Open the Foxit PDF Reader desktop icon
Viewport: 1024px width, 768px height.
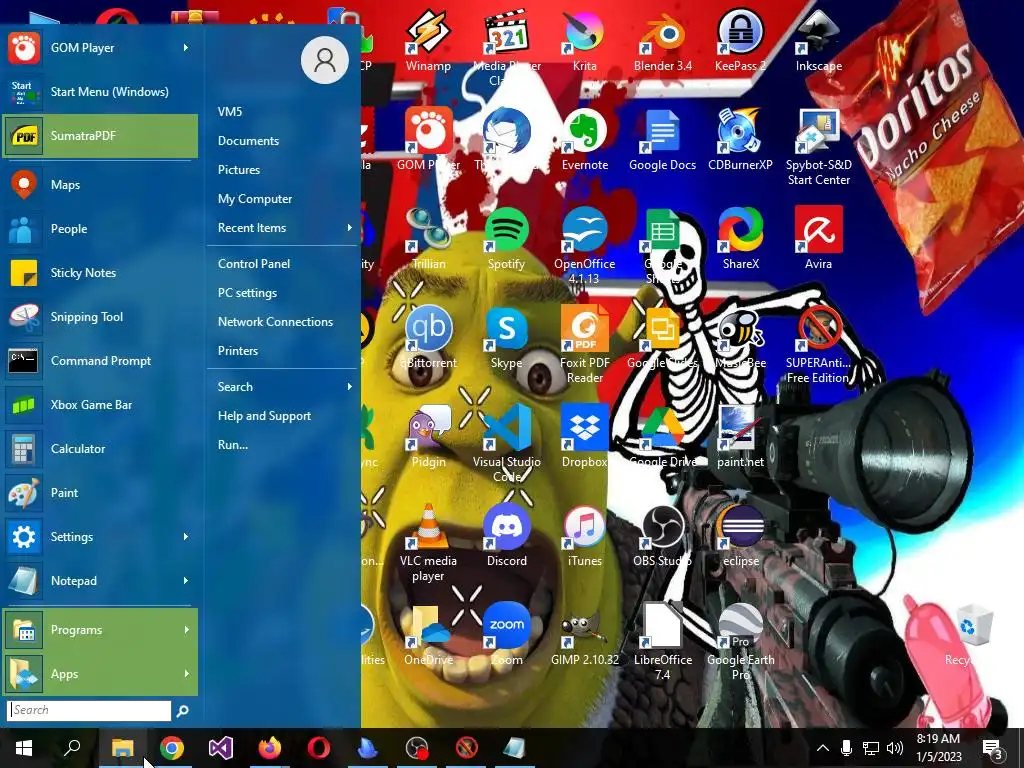pyautogui.click(x=584, y=345)
